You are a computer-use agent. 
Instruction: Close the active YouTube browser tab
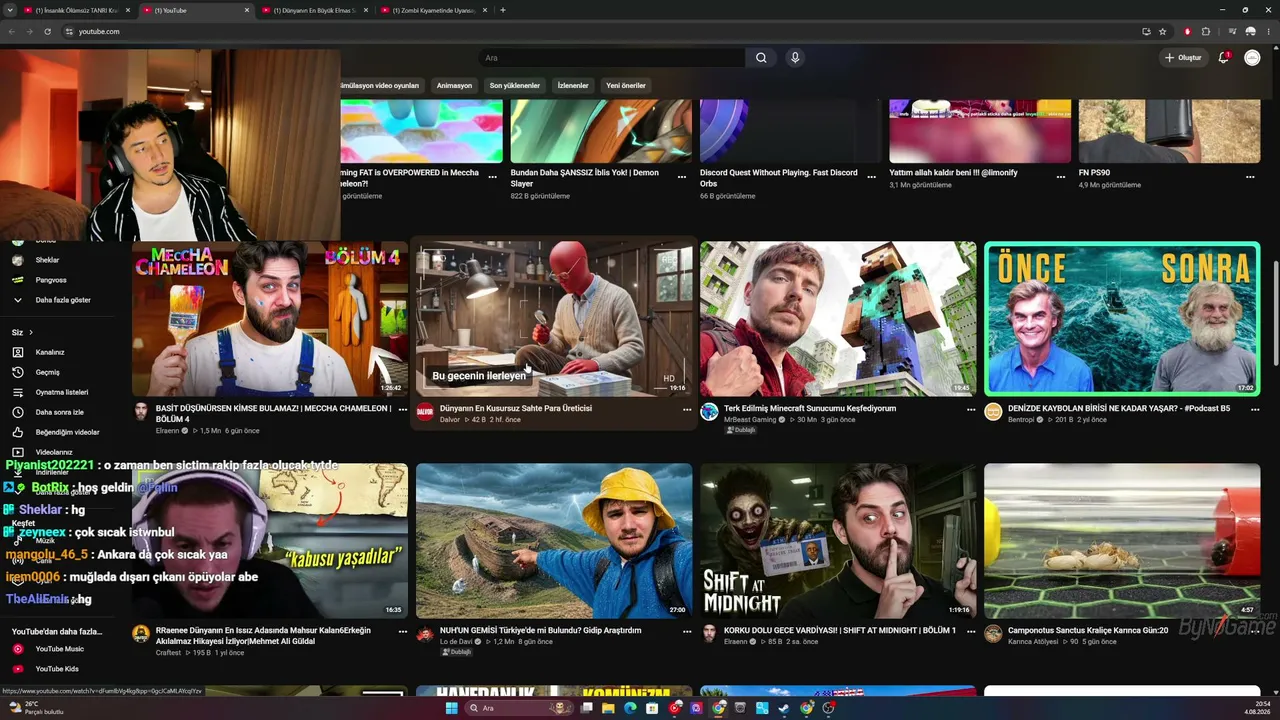click(247, 10)
